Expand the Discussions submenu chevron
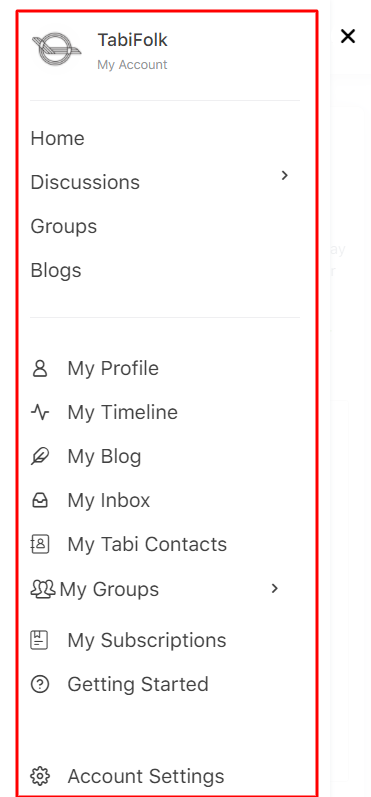 point(285,175)
